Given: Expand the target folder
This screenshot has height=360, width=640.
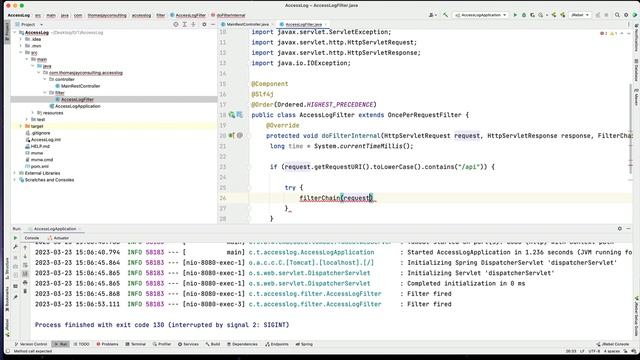Looking at the screenshot, I should click(x=21, y=126).
